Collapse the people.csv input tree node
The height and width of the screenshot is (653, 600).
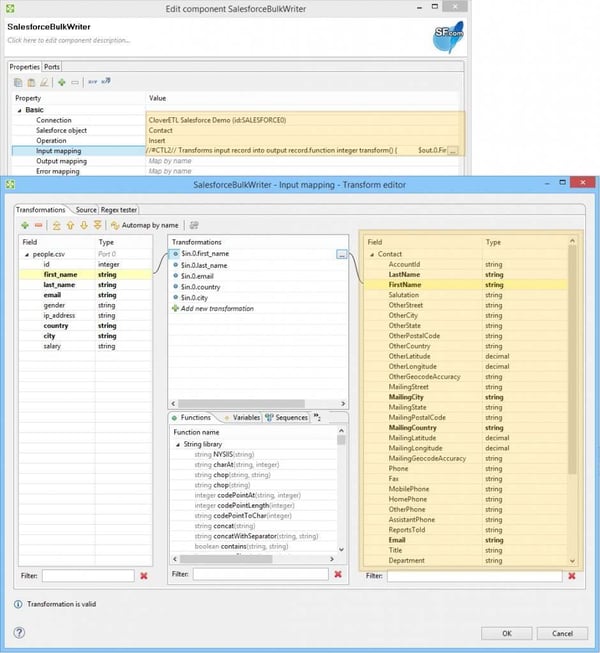click(x=27, y=254)
